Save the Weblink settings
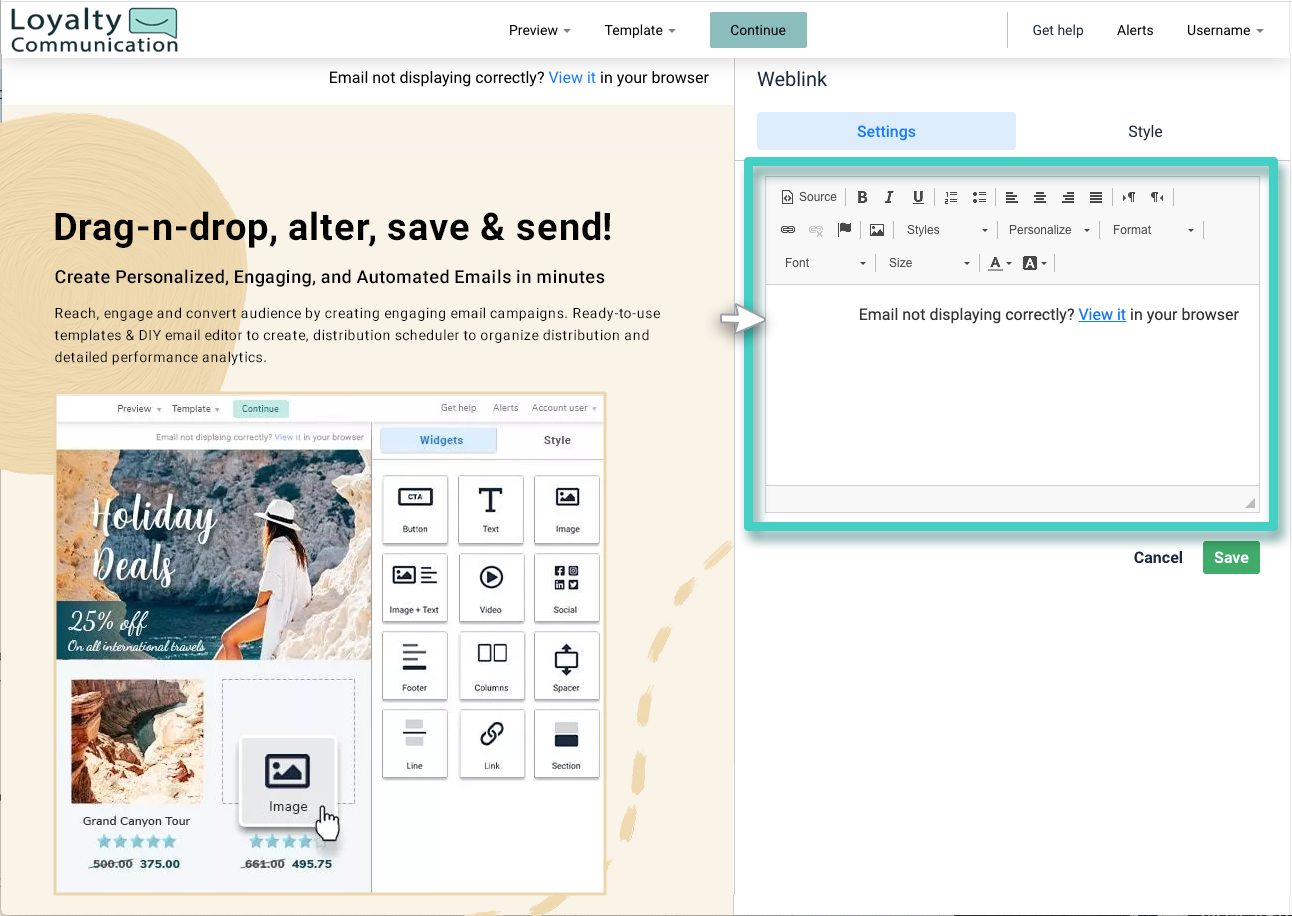This screenshot has height=916, width=1292. coord(1231,557)
